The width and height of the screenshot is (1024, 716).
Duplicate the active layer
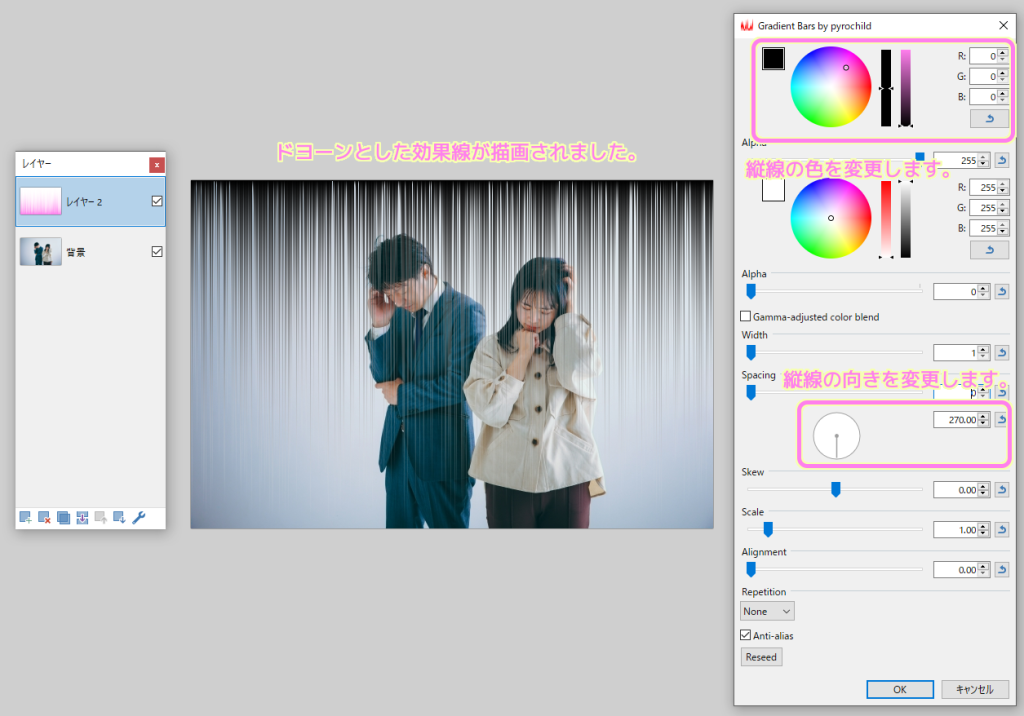[63, 518]
